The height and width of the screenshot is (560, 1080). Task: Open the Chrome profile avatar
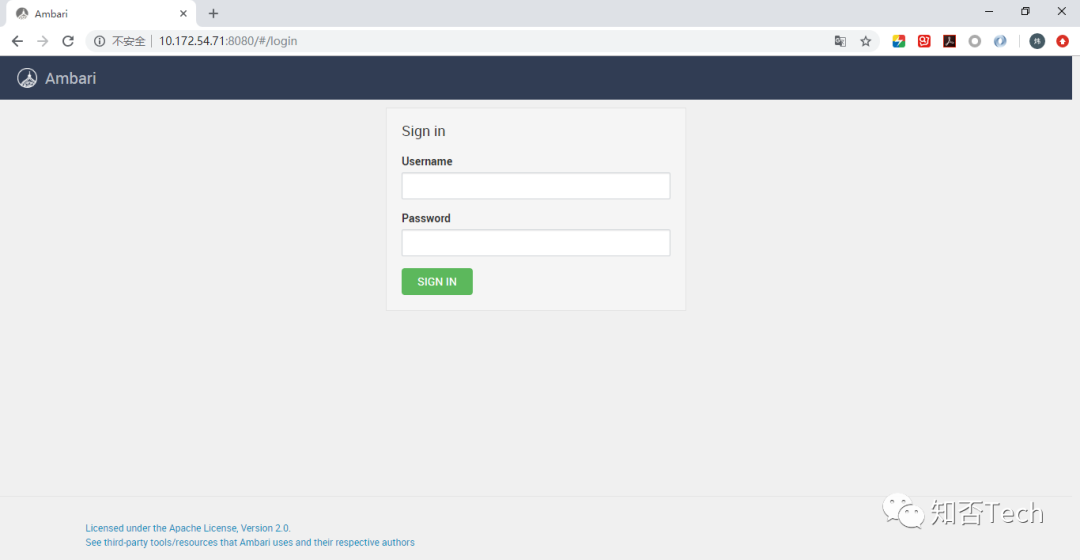pyautogui.click(x=1037, y=41)
